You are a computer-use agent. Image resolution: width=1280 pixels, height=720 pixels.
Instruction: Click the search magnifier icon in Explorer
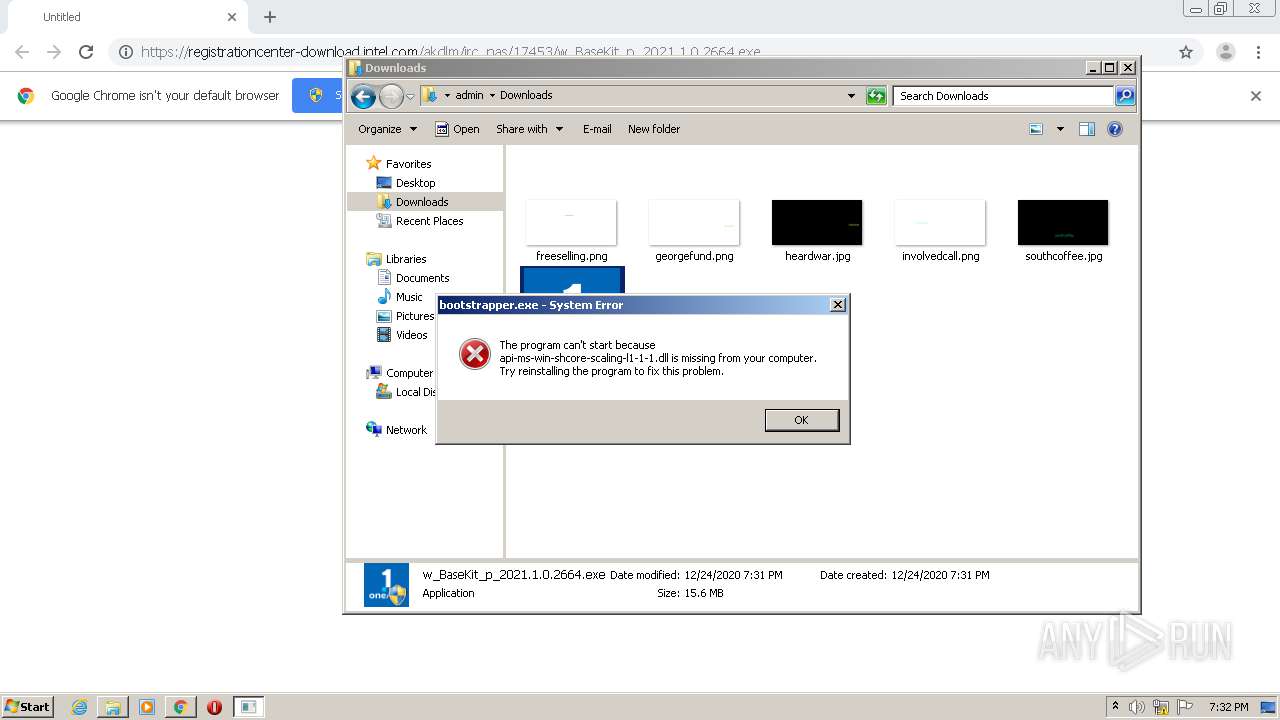(1125, 96)
